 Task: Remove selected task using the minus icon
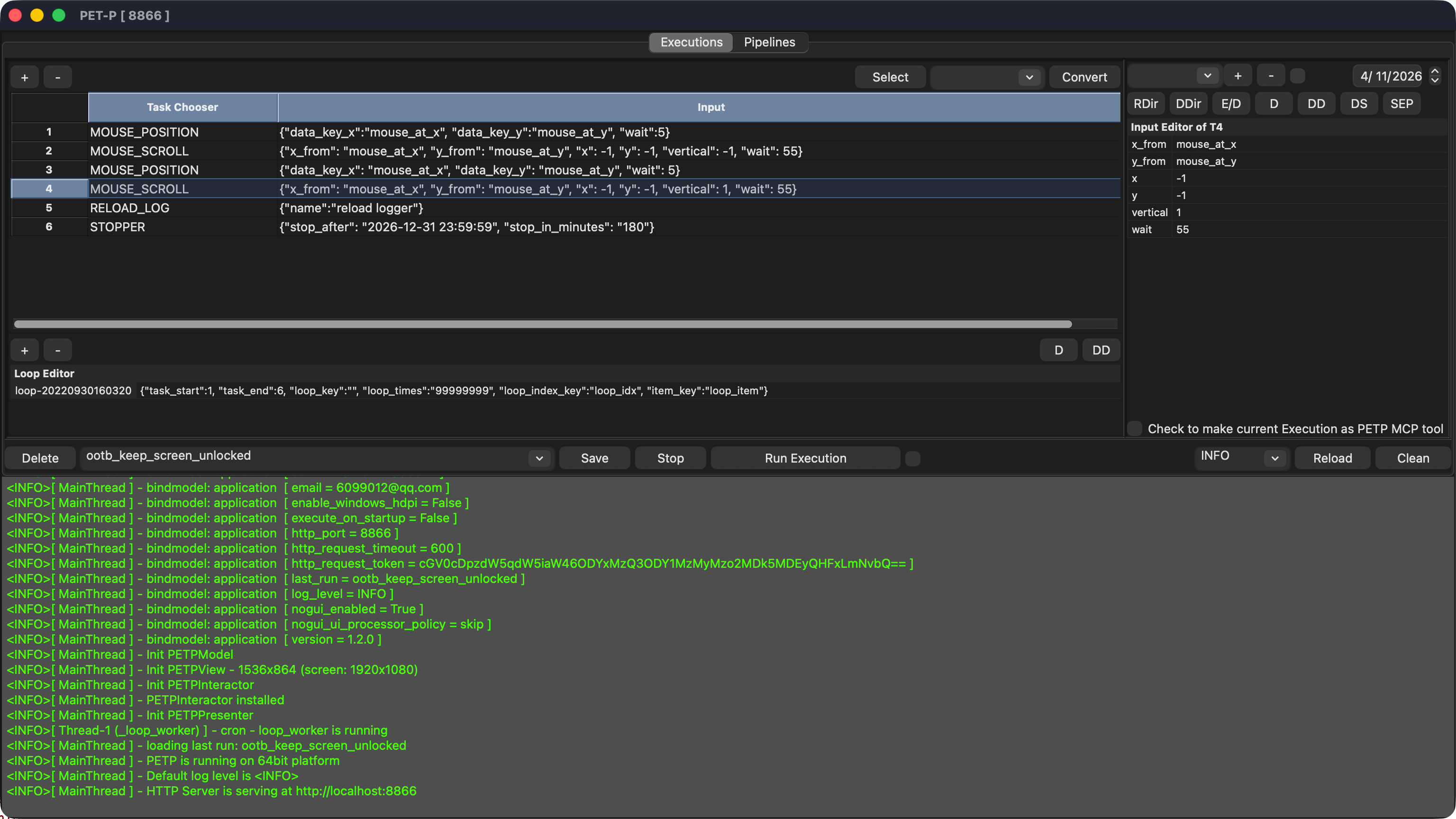point(58,77)
